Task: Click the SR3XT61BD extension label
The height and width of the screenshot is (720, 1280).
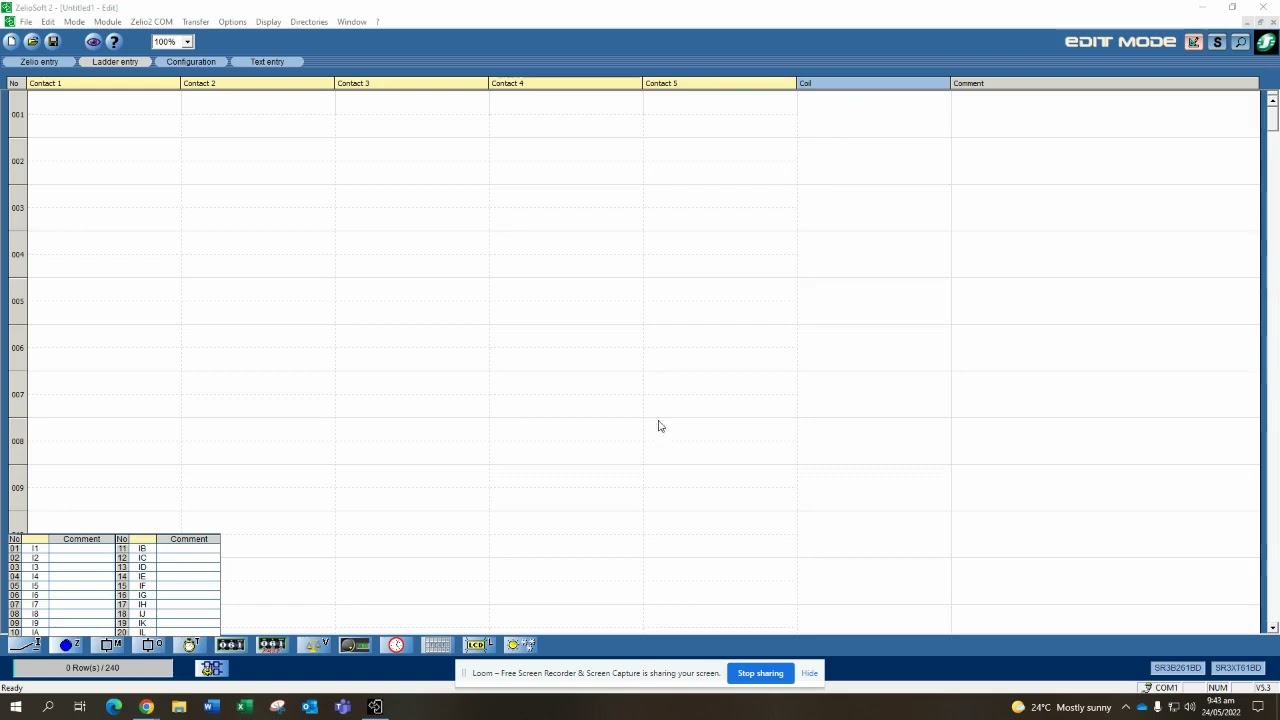Action: tap(1238, 668)
